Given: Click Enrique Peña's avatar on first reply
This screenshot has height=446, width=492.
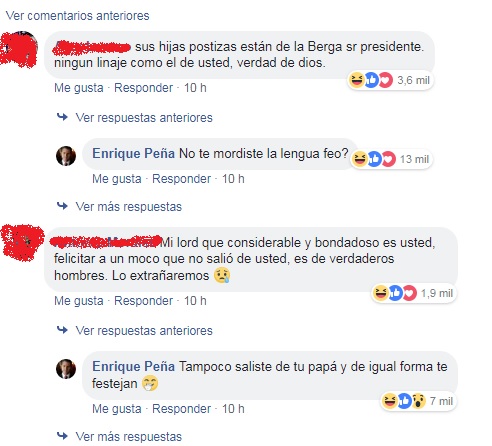Looking at the screenshot, I should tap(66, 156).
